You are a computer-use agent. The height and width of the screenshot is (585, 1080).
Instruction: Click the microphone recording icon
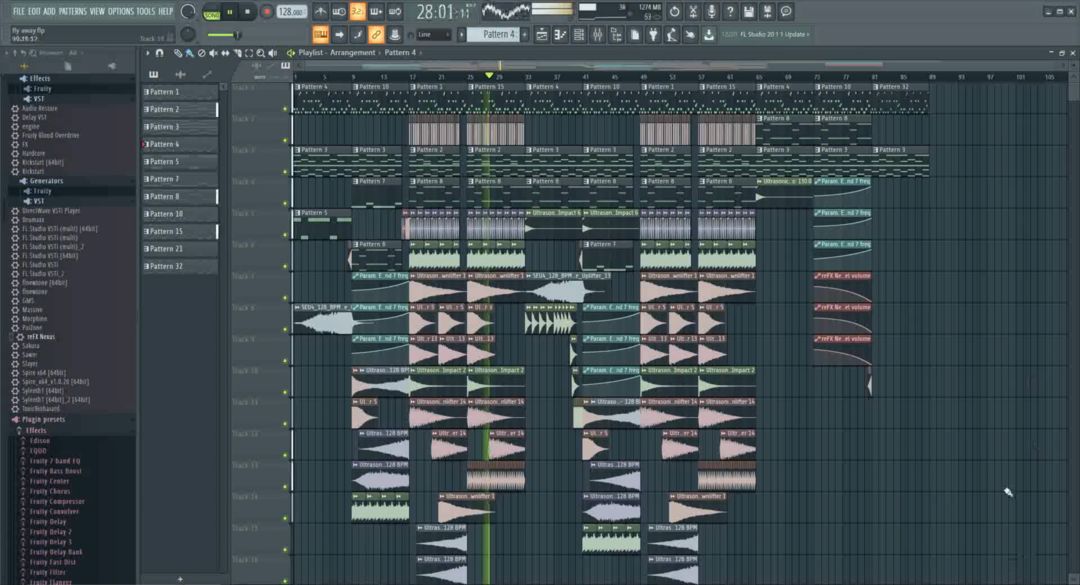coord(711,12)
